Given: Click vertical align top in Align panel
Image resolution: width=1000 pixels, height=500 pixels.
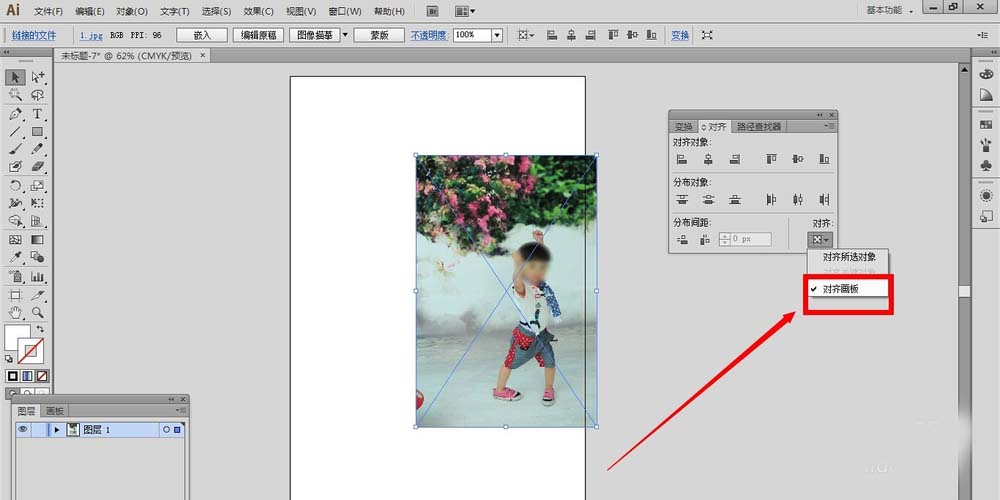Looking at the screenshot, I should [771, 159].
